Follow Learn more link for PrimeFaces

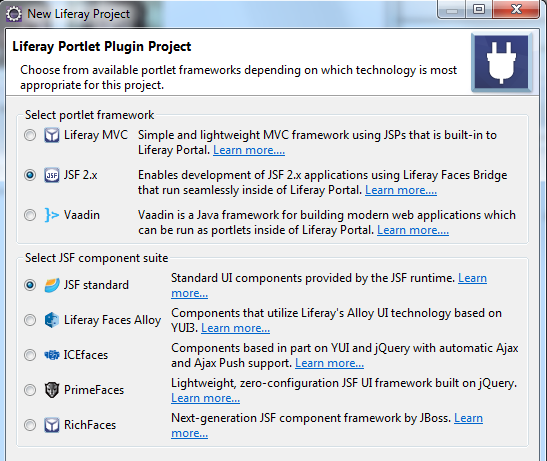[205, 398]
